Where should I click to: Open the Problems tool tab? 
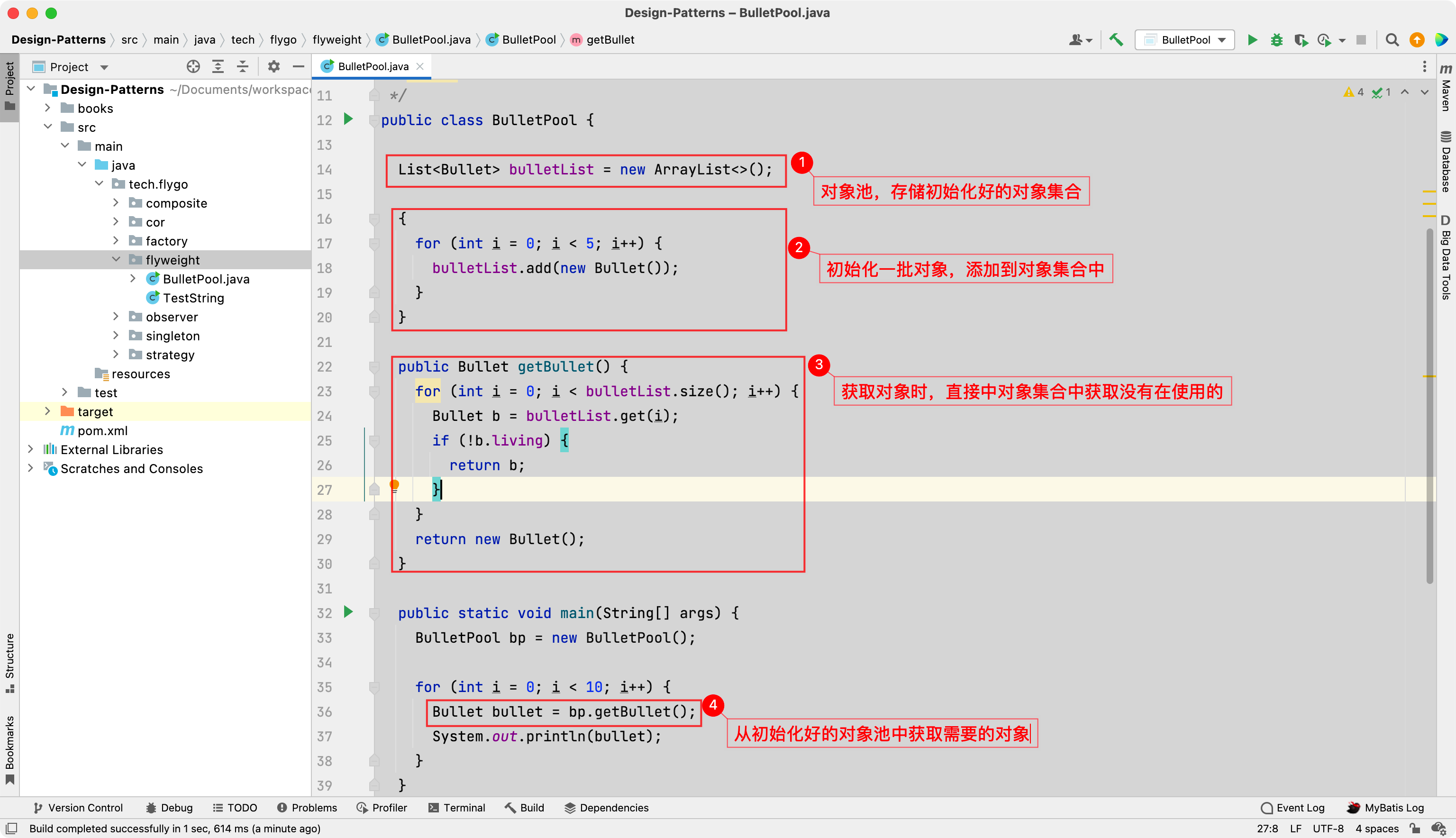click(x=307, y=808)
